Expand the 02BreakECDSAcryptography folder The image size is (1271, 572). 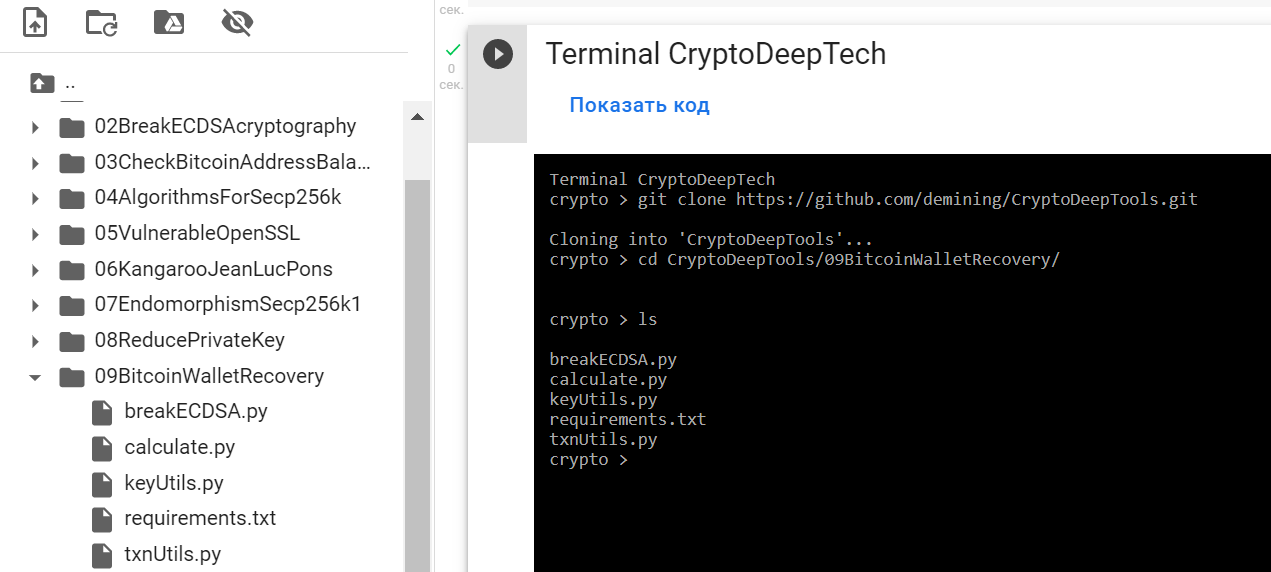click(x=35, y=127)
